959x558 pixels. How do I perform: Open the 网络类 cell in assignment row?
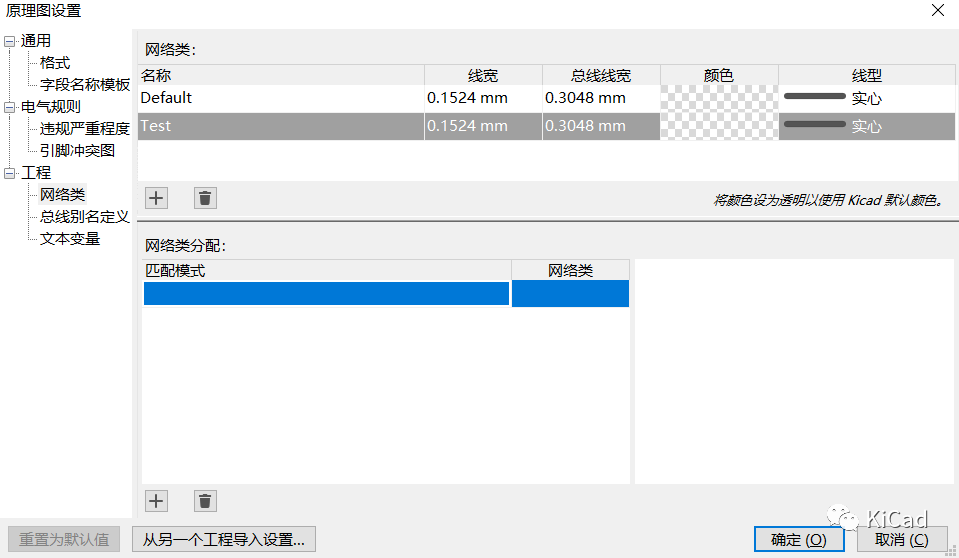[571, 294]
